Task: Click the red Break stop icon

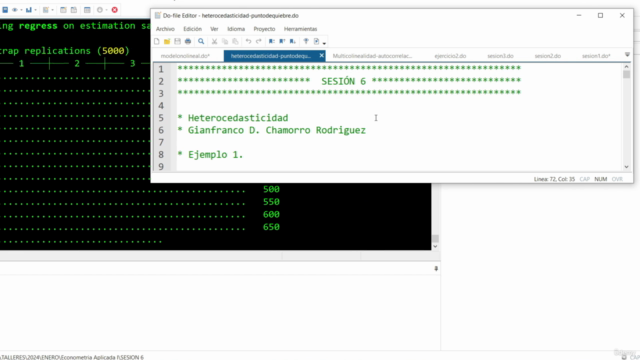Action: point(115,10)
